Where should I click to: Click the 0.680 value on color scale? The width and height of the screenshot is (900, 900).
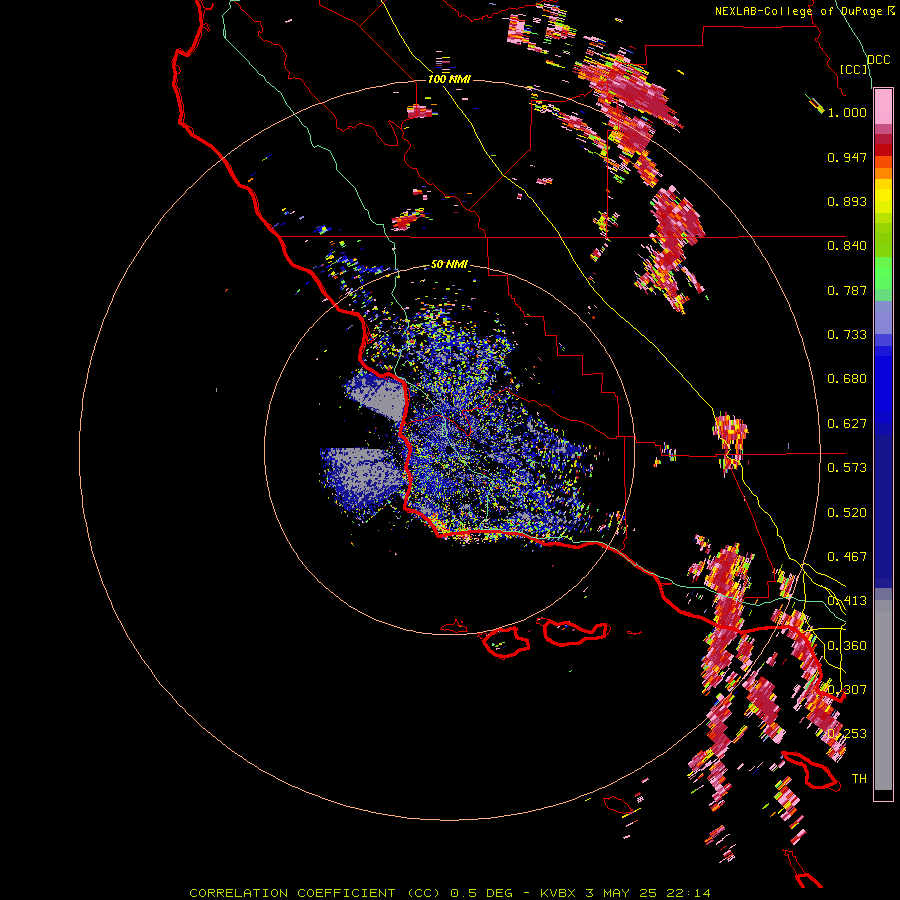[x=847, y=379]
